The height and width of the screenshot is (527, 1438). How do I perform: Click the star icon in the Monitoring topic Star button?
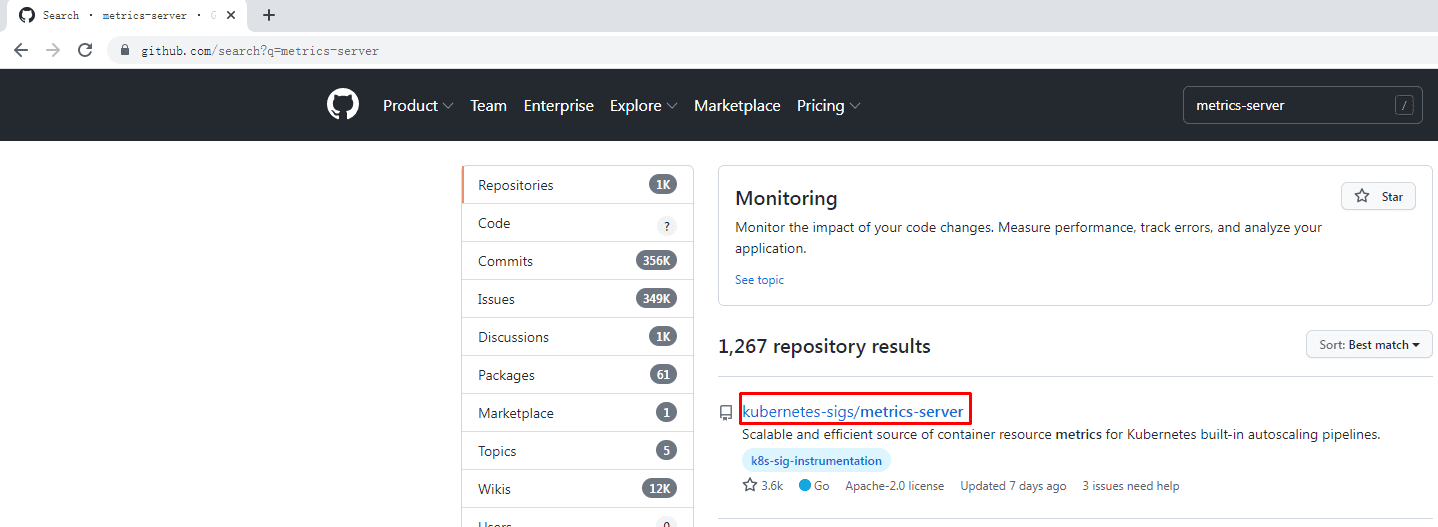[x=1362, y=196]
